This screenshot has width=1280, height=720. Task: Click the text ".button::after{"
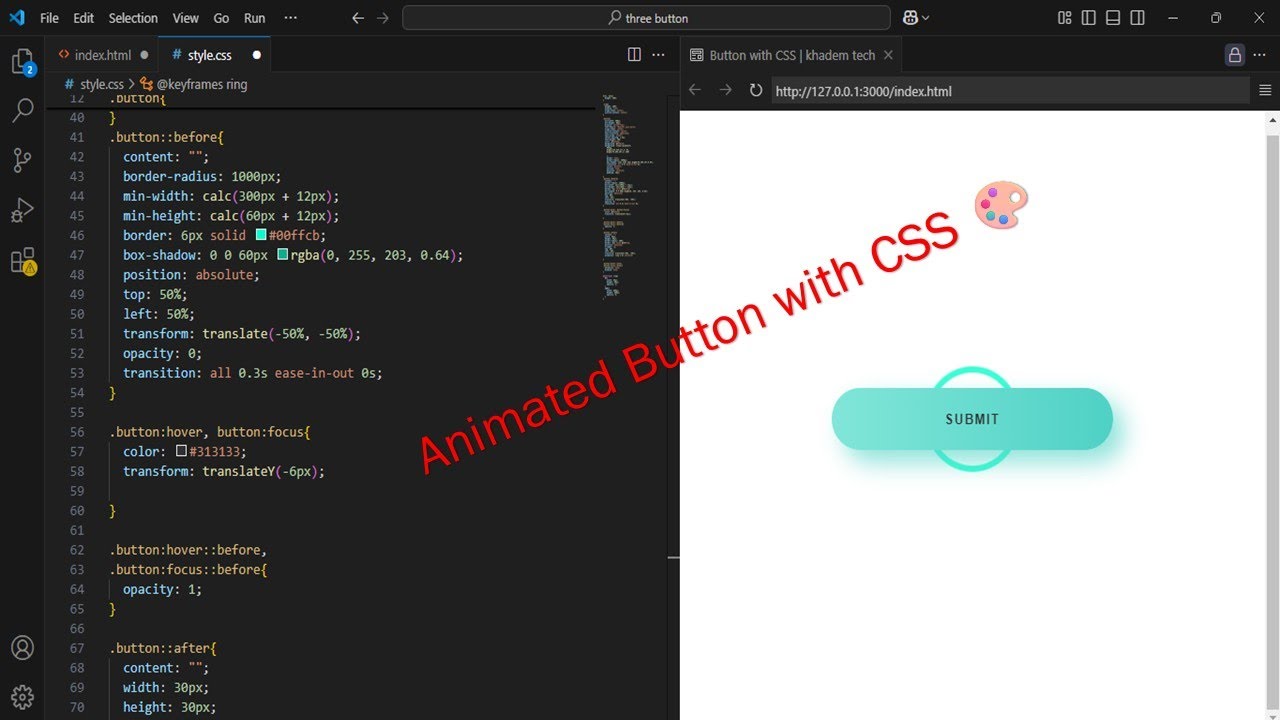(163, 648)
